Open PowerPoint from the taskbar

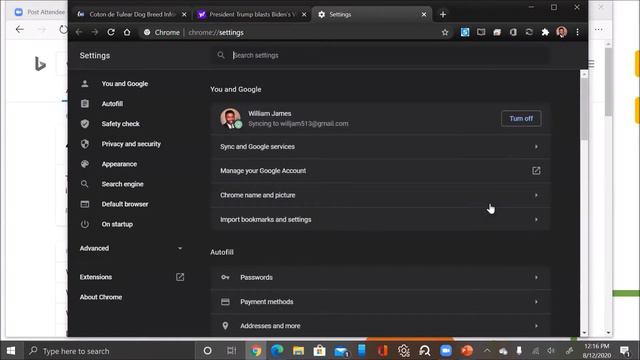pyautogui.click(x=467, y=351)
